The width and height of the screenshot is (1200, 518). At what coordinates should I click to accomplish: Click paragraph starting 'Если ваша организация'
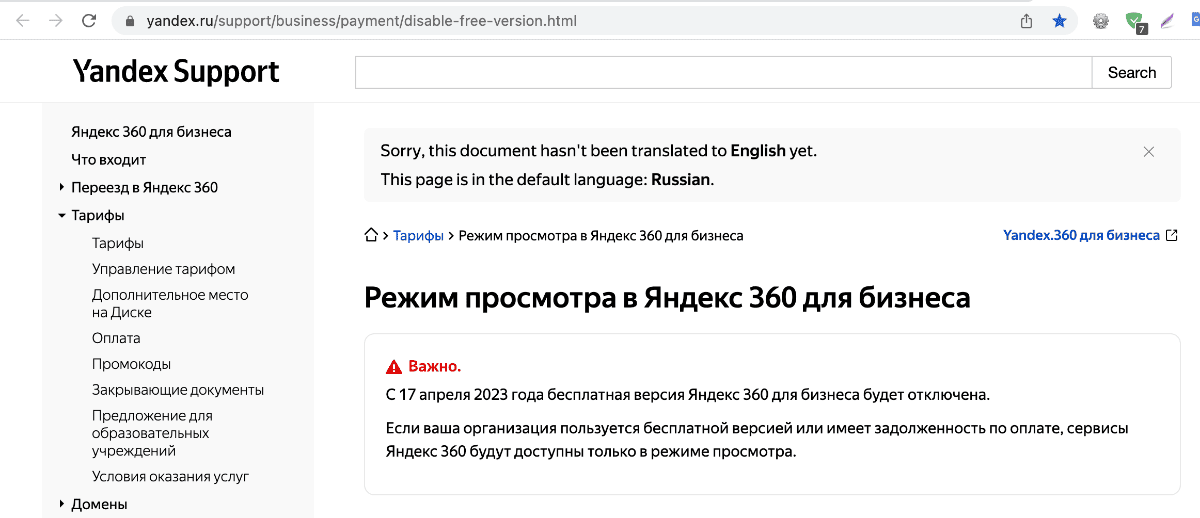757,440
